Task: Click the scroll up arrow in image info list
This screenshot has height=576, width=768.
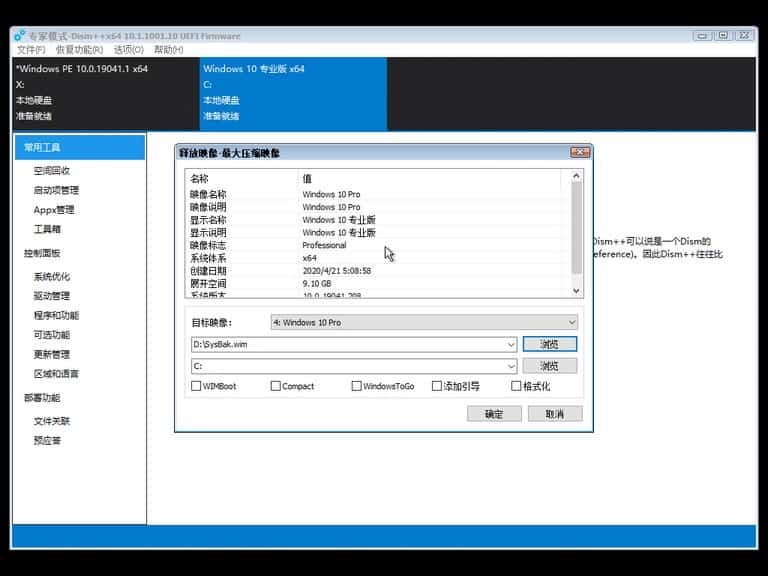Action: point(575,176)
